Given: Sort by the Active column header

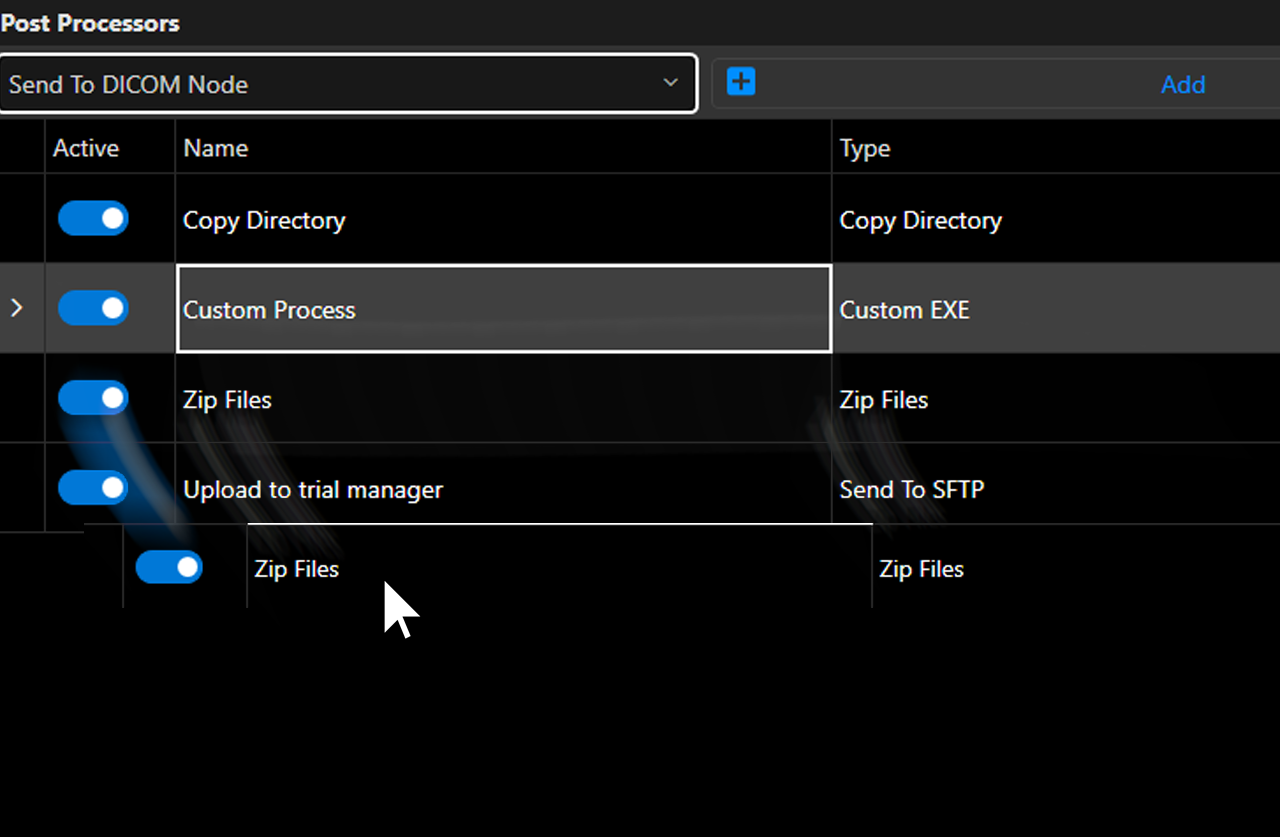Looking at the screenshot, I should point(86,148).
